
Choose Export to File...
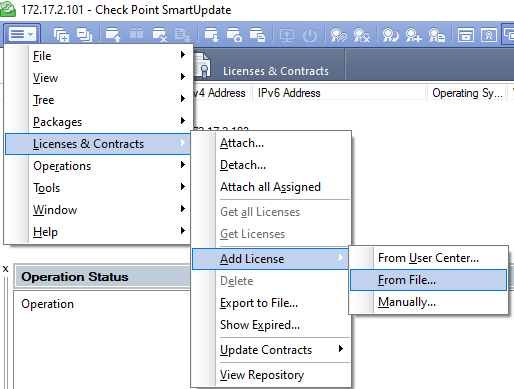coord(271,303)
